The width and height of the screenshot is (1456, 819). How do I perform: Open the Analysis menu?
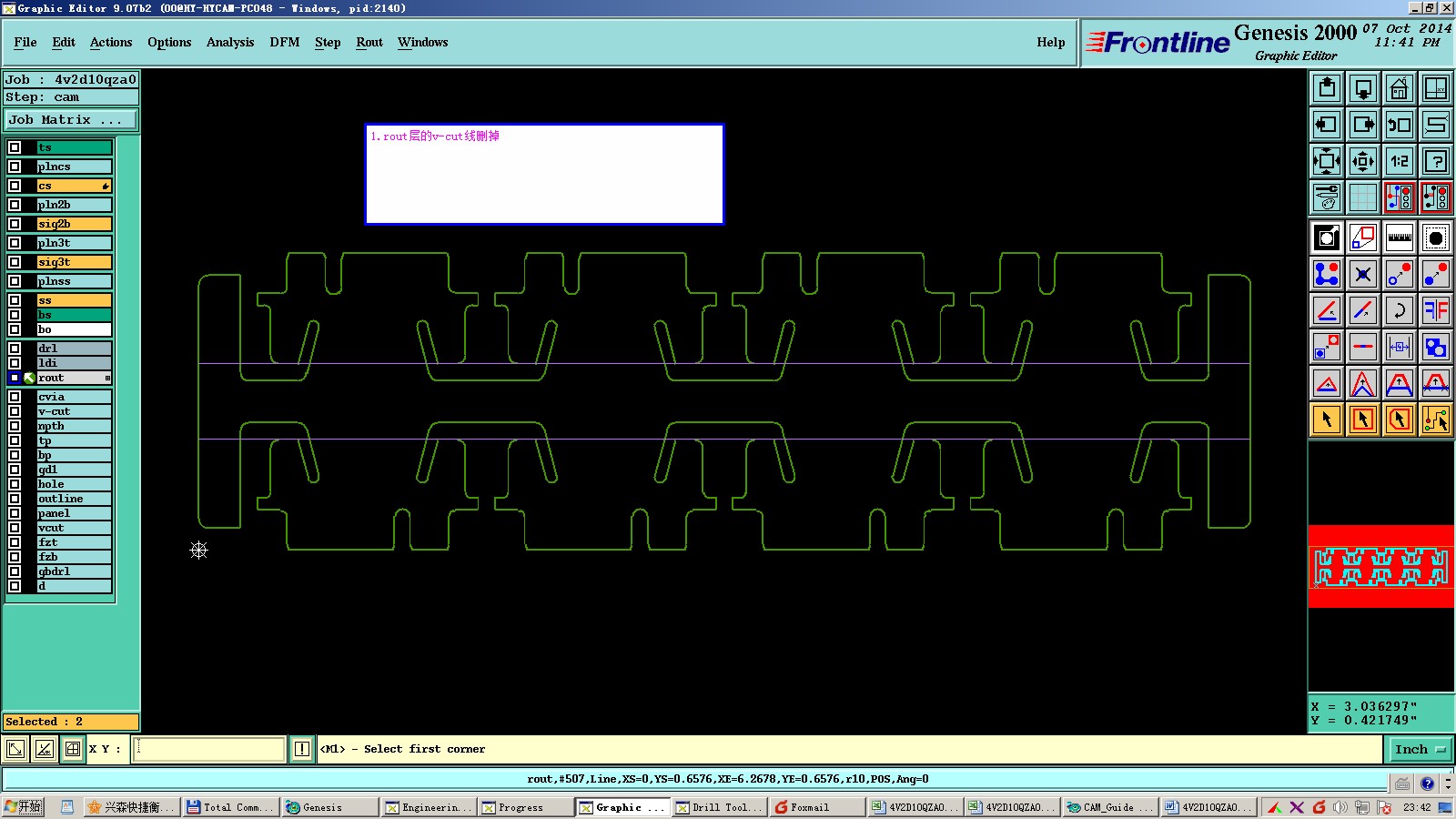coord(229,42)
